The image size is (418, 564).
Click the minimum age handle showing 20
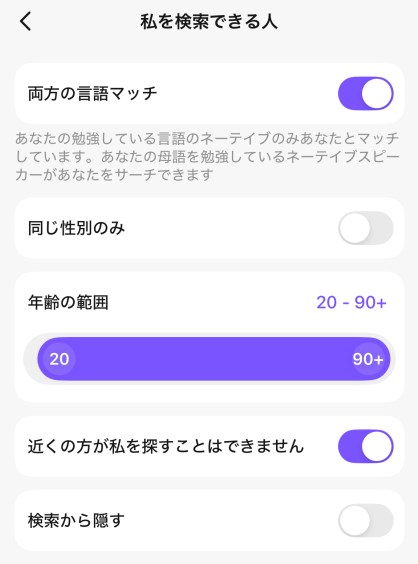59,359
